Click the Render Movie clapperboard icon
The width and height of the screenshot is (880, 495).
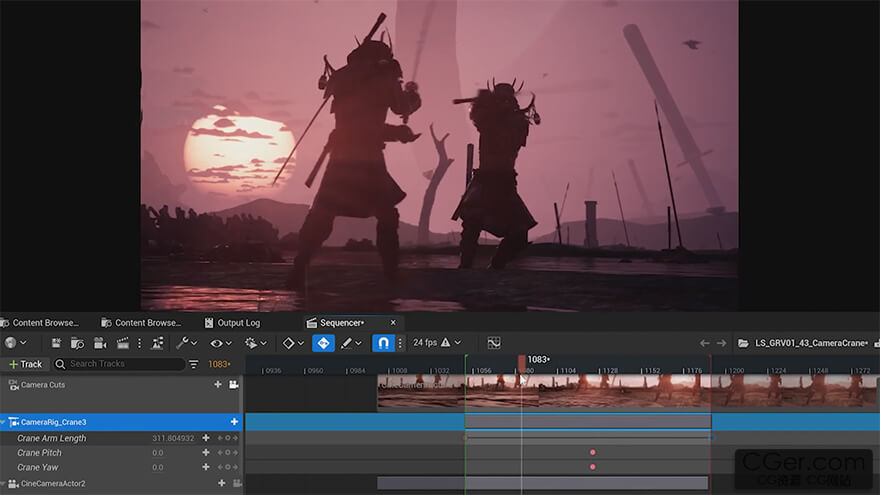[x=122, y=343]
